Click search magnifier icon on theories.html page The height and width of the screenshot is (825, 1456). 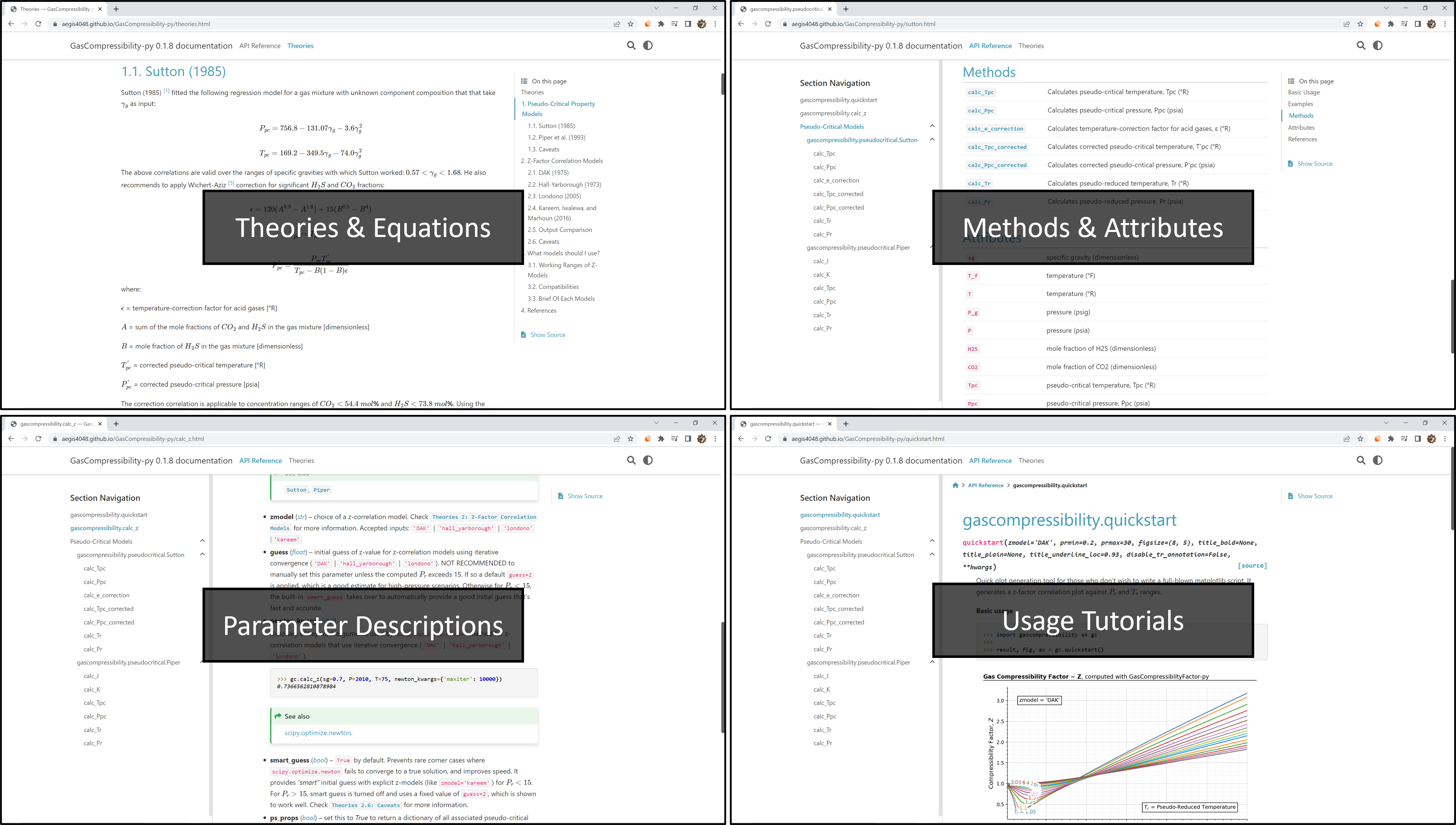(631, 45)
